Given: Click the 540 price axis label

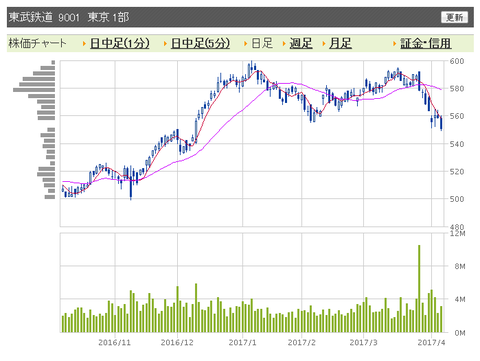Looking at the screenshot, I should (x=457, y=144).
